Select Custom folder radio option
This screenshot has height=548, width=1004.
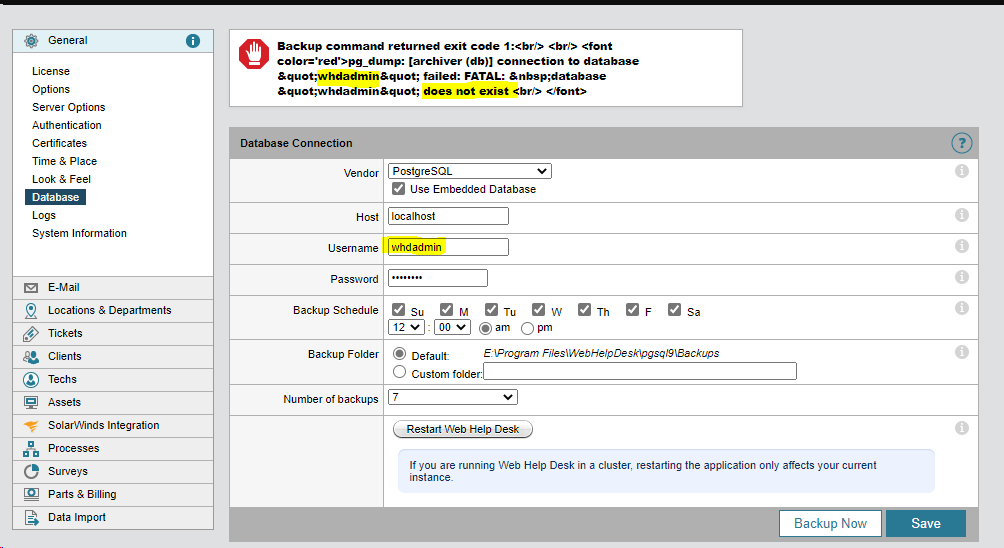click(x=400, y=372)
